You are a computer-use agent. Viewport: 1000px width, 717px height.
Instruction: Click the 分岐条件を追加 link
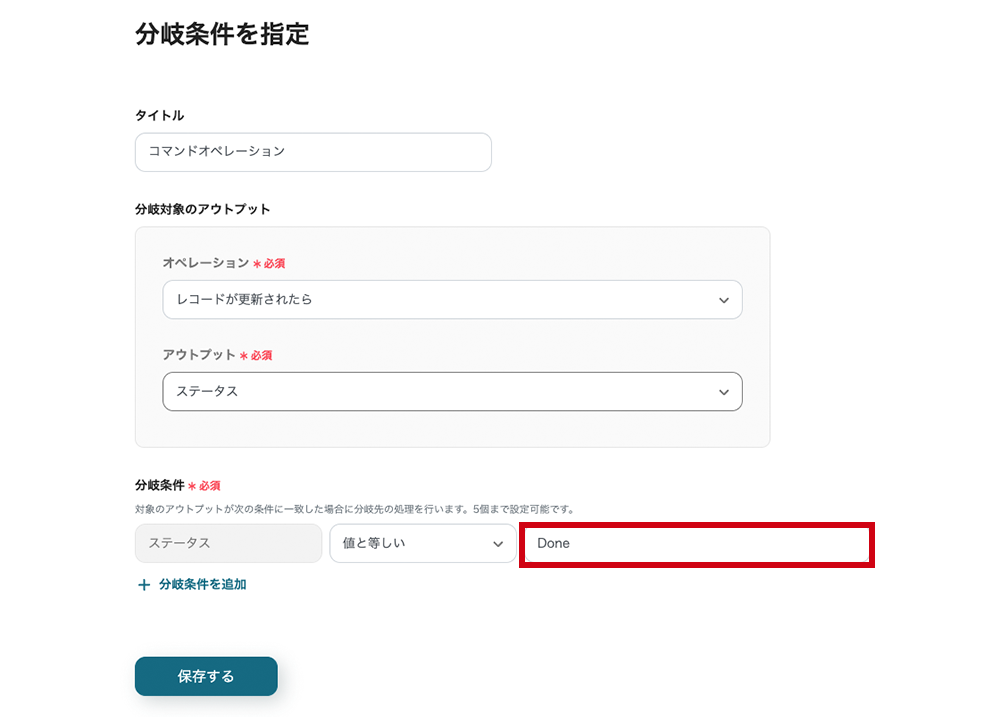coord(202,585)
